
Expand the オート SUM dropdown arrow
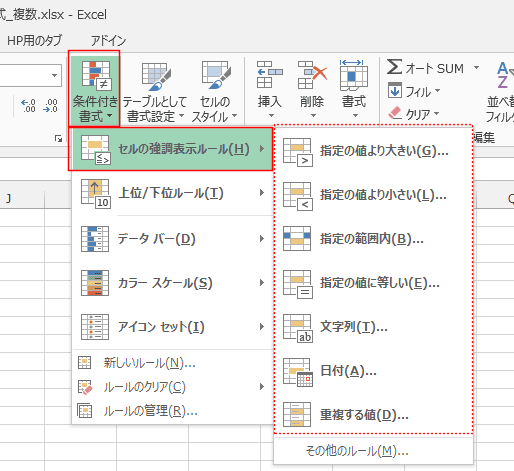[477, 68]
